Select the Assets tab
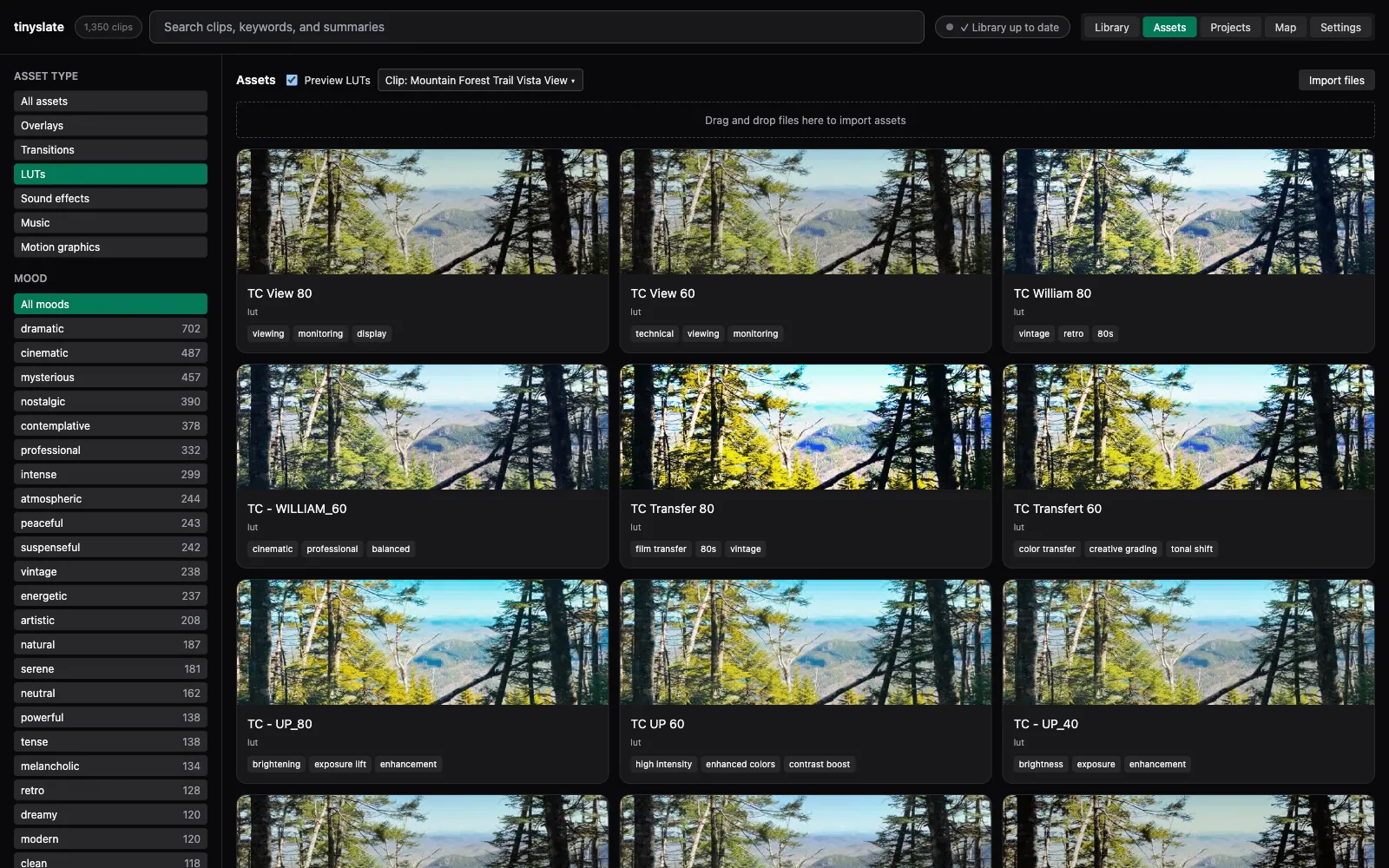Viewport: 1389px width, 868px height. 1169,27
